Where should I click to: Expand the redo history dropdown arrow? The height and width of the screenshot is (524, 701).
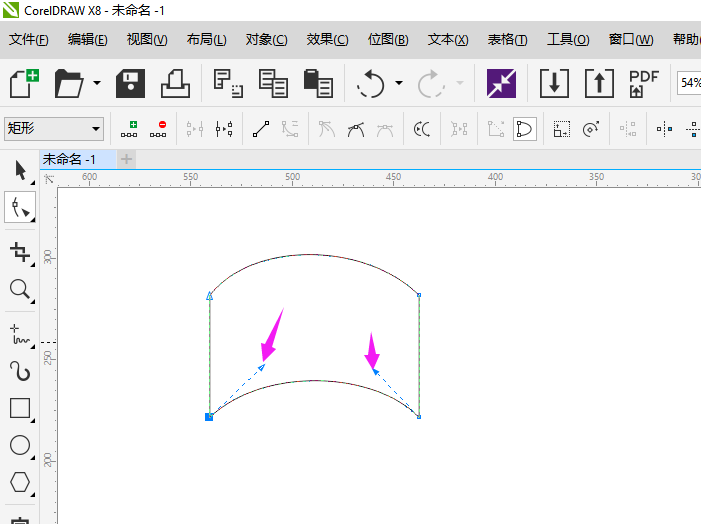click(x=460, y=83)
